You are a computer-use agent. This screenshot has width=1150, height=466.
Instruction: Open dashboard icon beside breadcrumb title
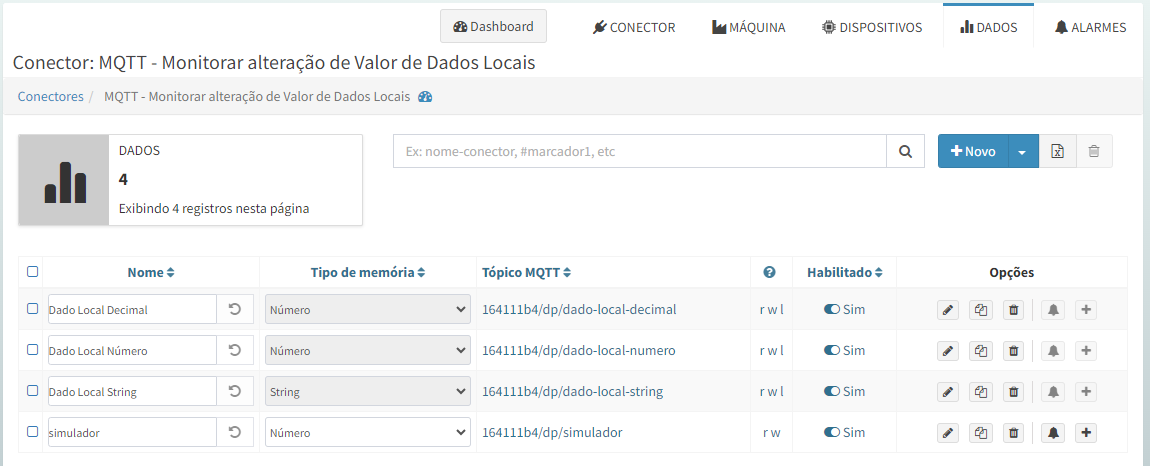click(x=425, y=97)
